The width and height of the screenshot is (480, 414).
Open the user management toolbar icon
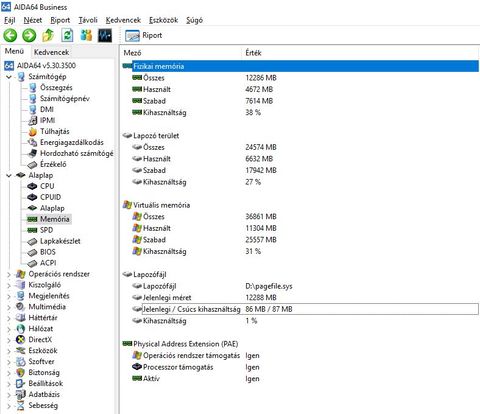(86, 35)
